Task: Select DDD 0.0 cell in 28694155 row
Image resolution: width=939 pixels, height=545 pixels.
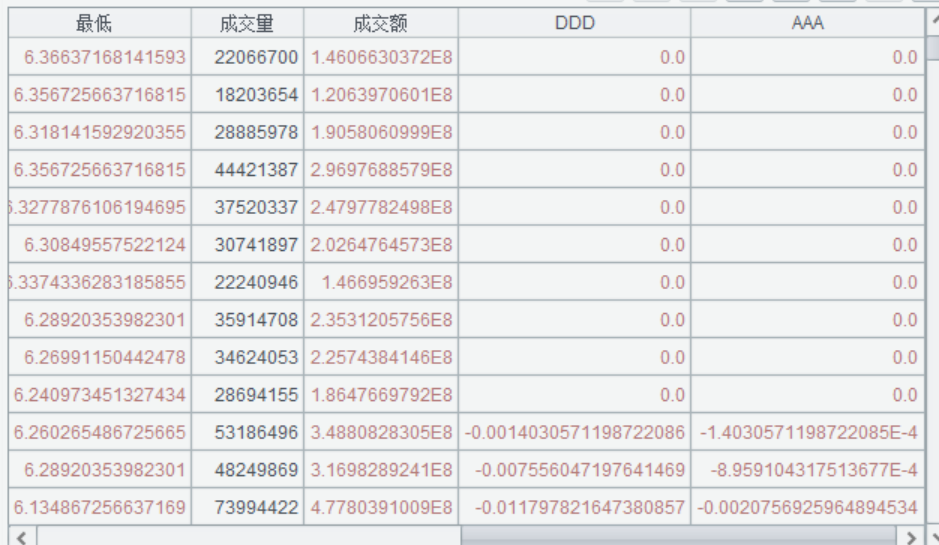Action: 574,395
